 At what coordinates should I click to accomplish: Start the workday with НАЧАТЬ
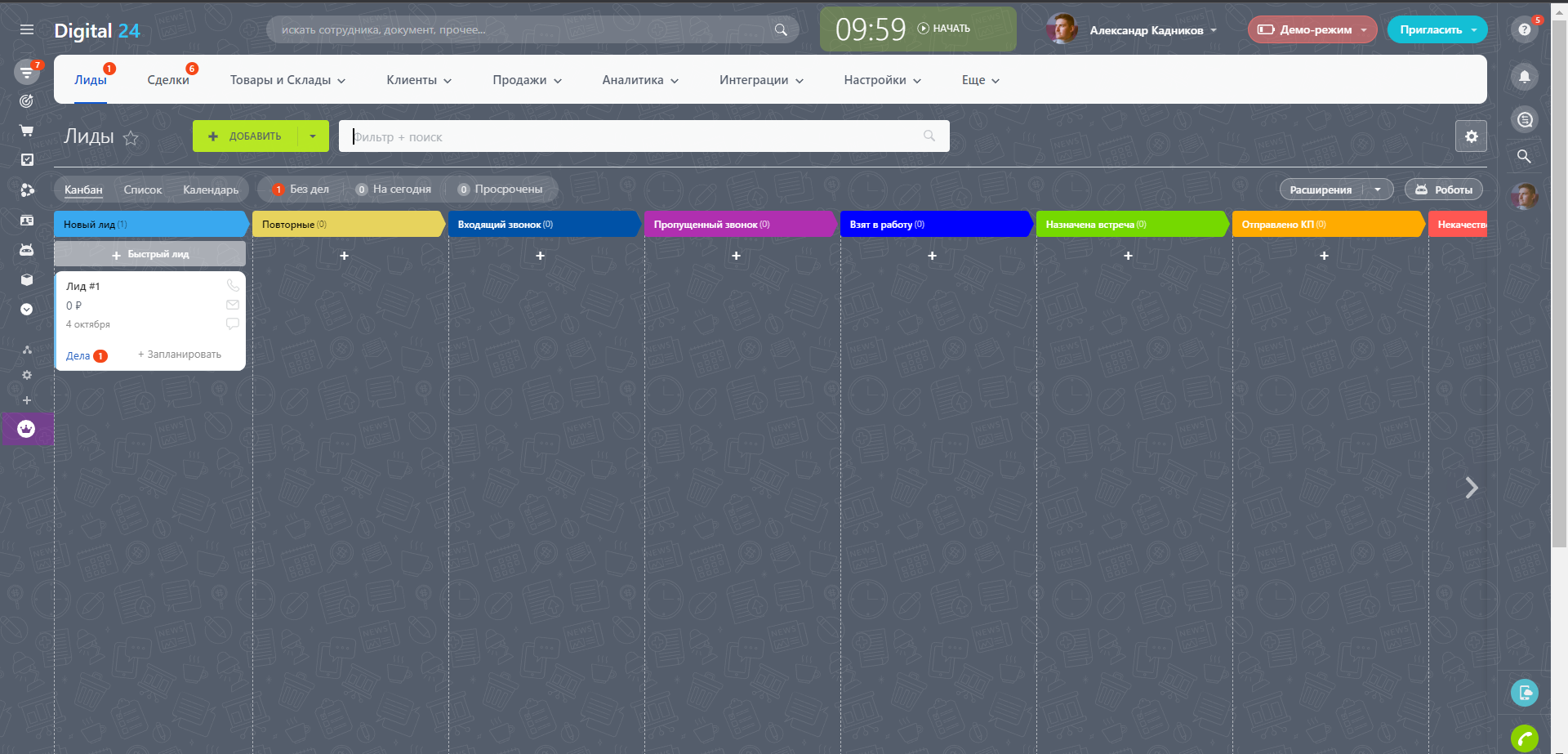(944, 29)
